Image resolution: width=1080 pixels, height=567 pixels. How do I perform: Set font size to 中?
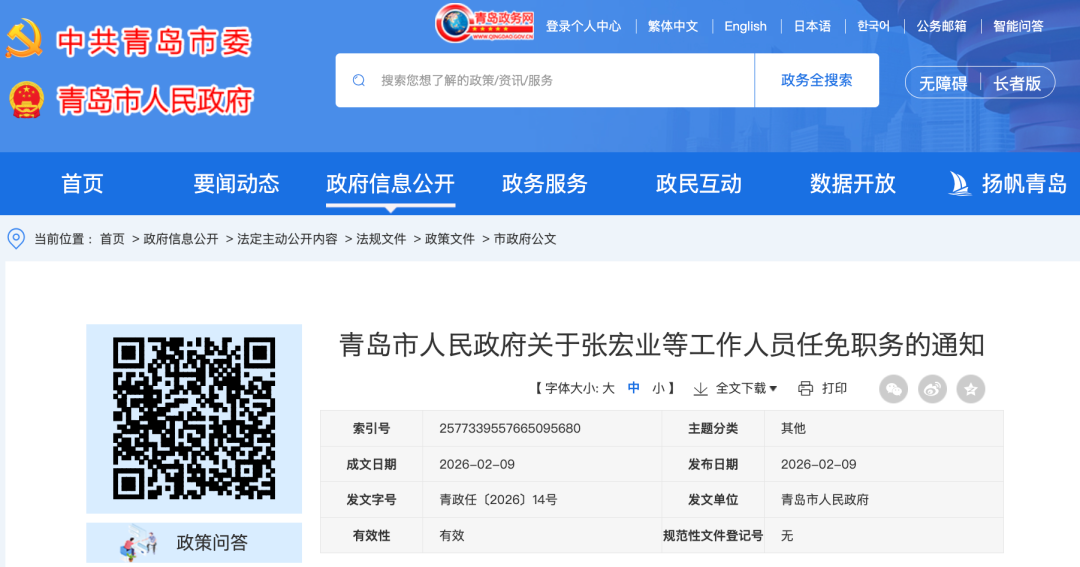coord(634,389)
